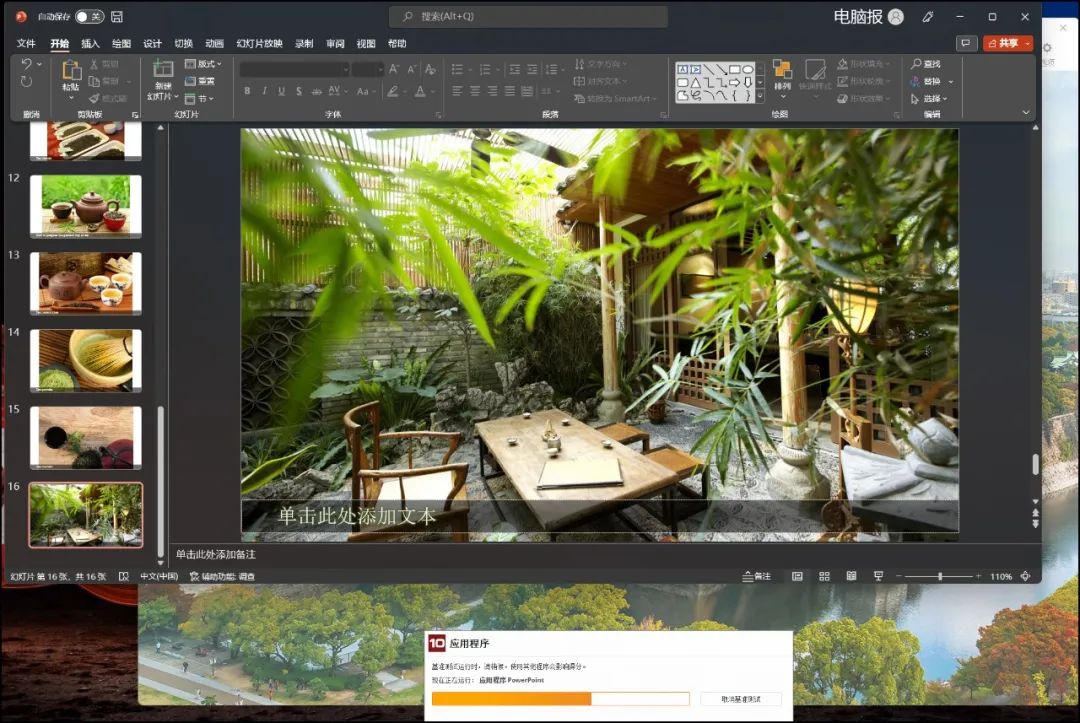Toggle Bold formatting button
Image resolution: width=1080 pixels, height=723 pixels.
[x=247, y=91]
